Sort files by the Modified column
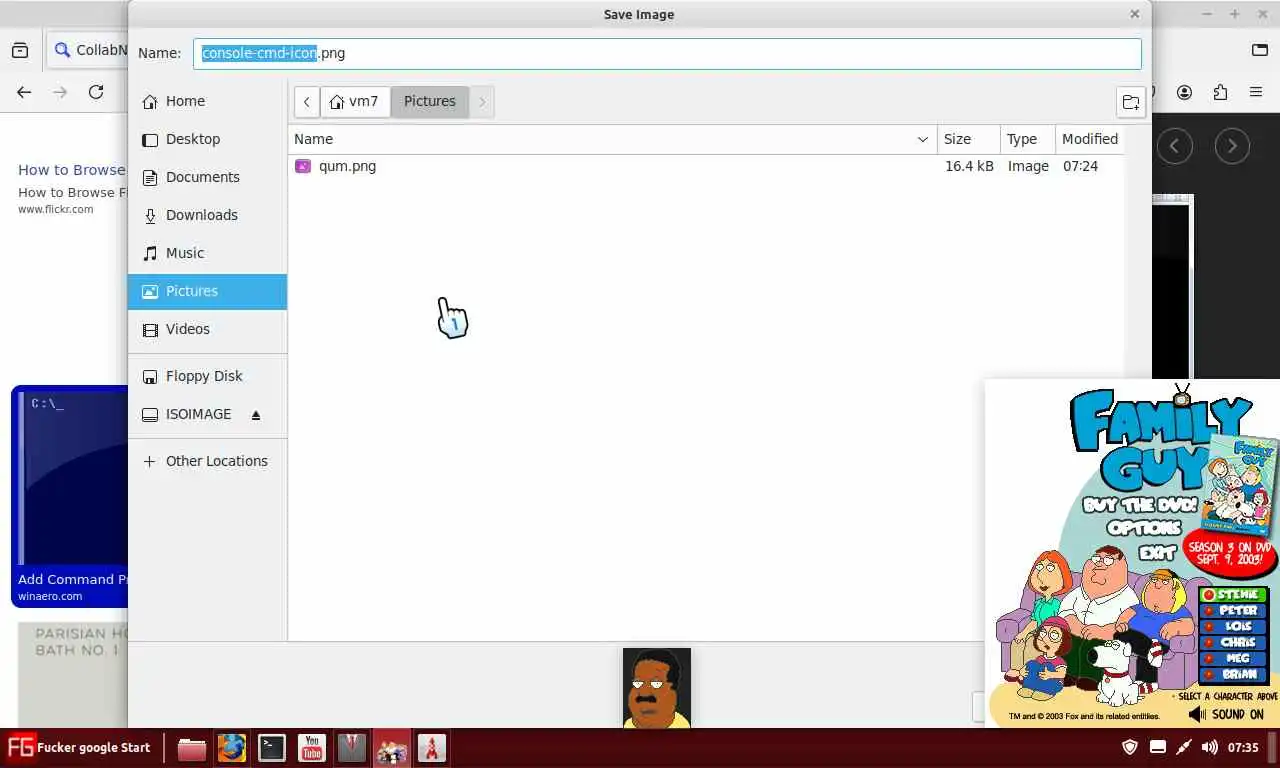The width and height of the screenshot is (1280, 768). pyautogui.click(x=1089, y=139)
